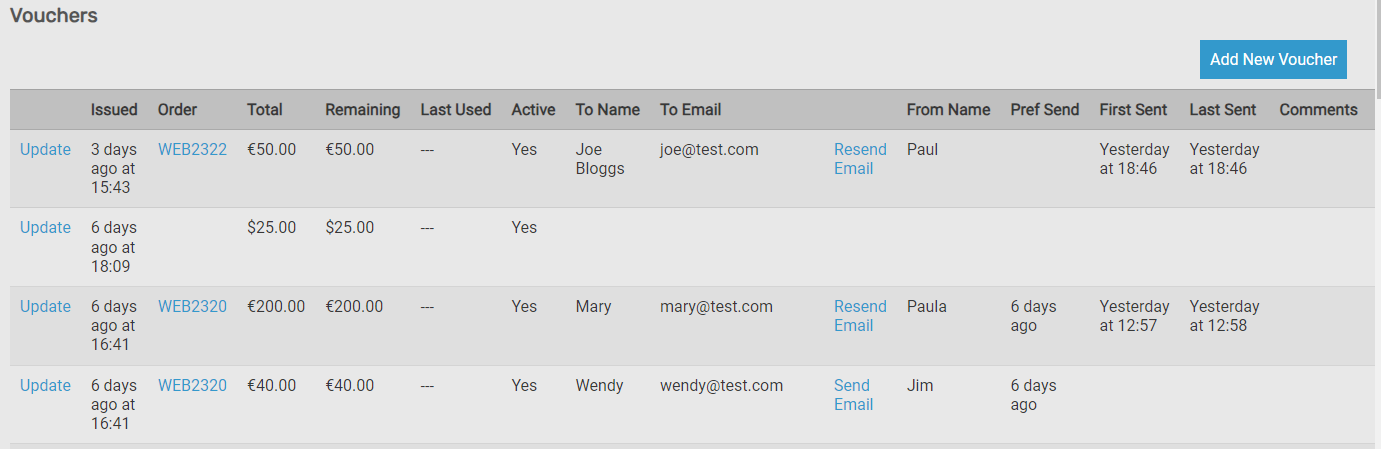This screenshot has width=1381, height=449.
Task: Click the Remaining column header
Action: (x=362, y=109)
